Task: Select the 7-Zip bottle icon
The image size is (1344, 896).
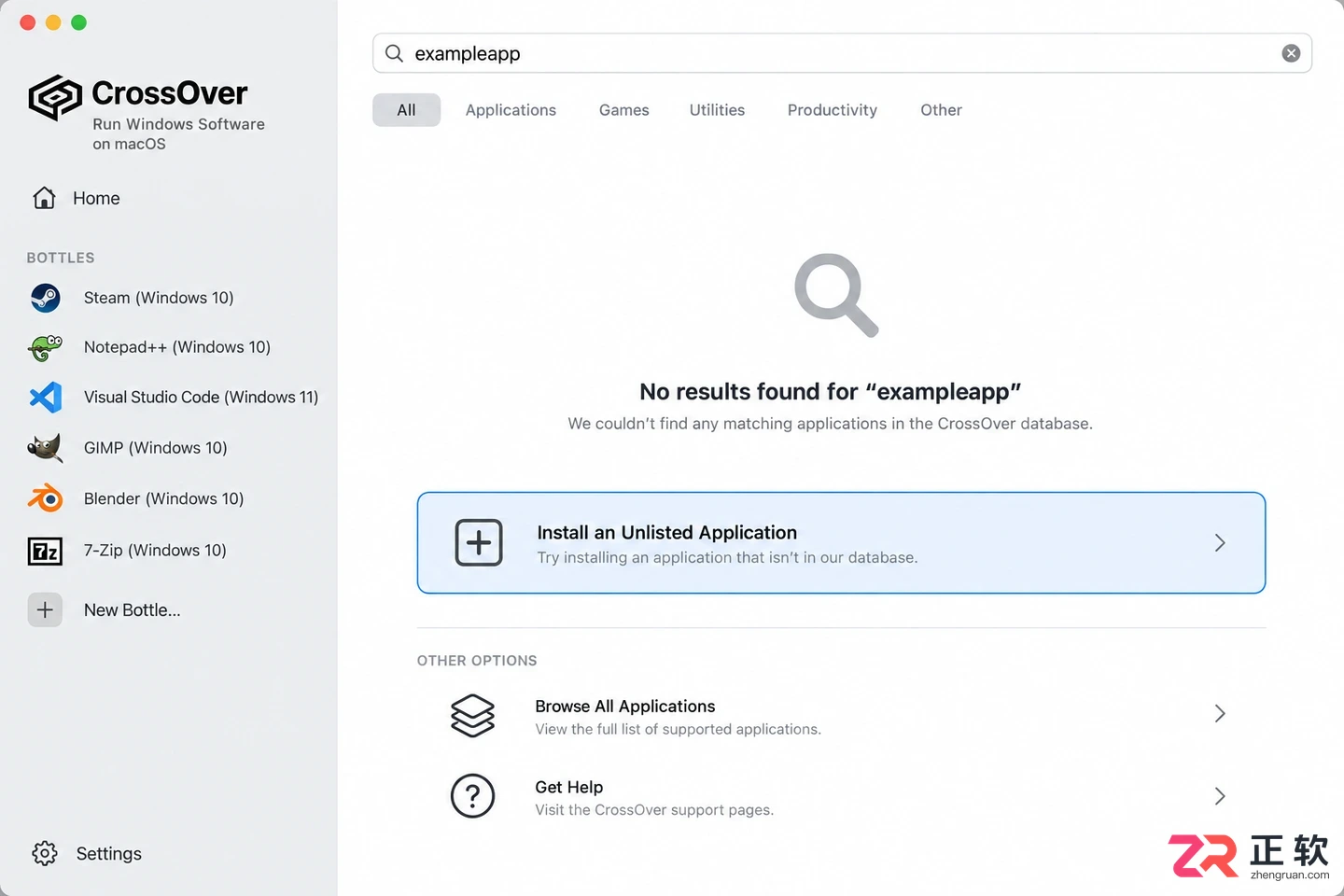Action: point(45,552)
